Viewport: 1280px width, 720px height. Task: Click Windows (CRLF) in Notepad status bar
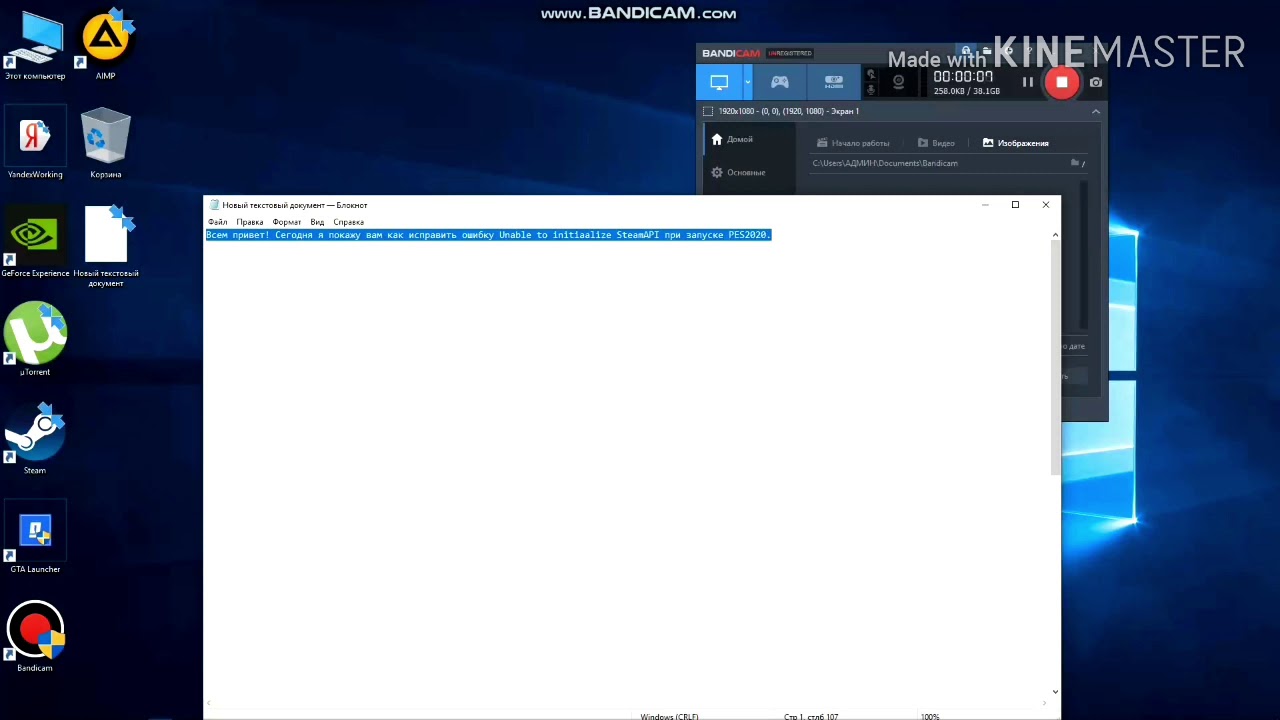669,716
